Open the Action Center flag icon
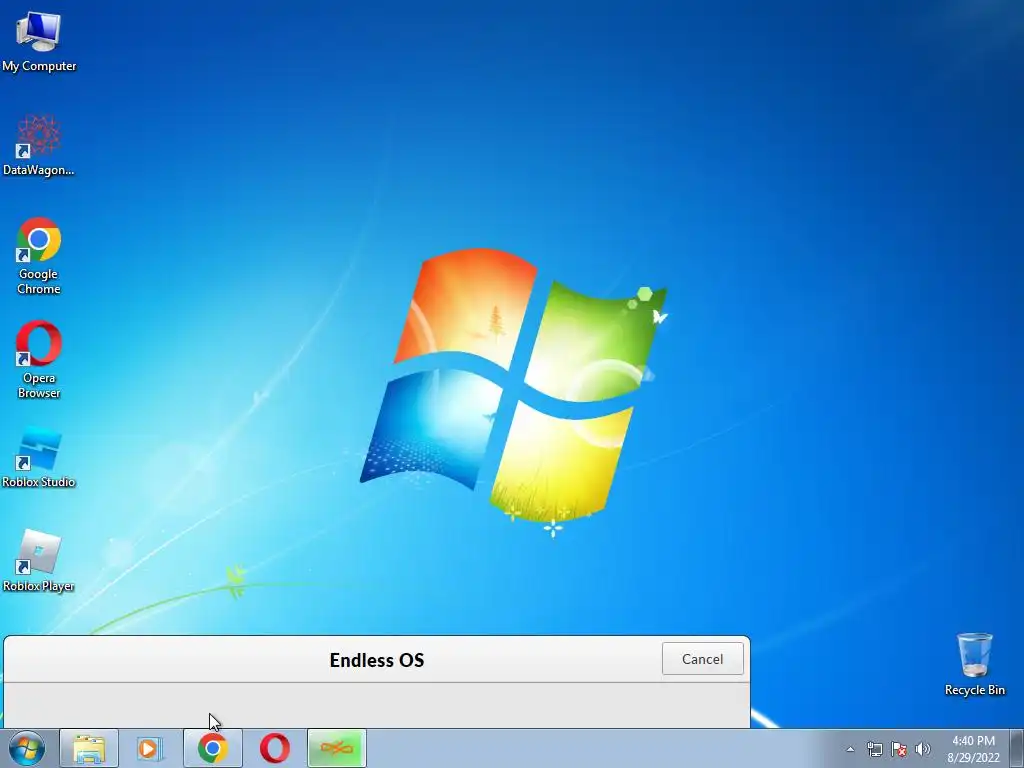 tap(899, 749)
